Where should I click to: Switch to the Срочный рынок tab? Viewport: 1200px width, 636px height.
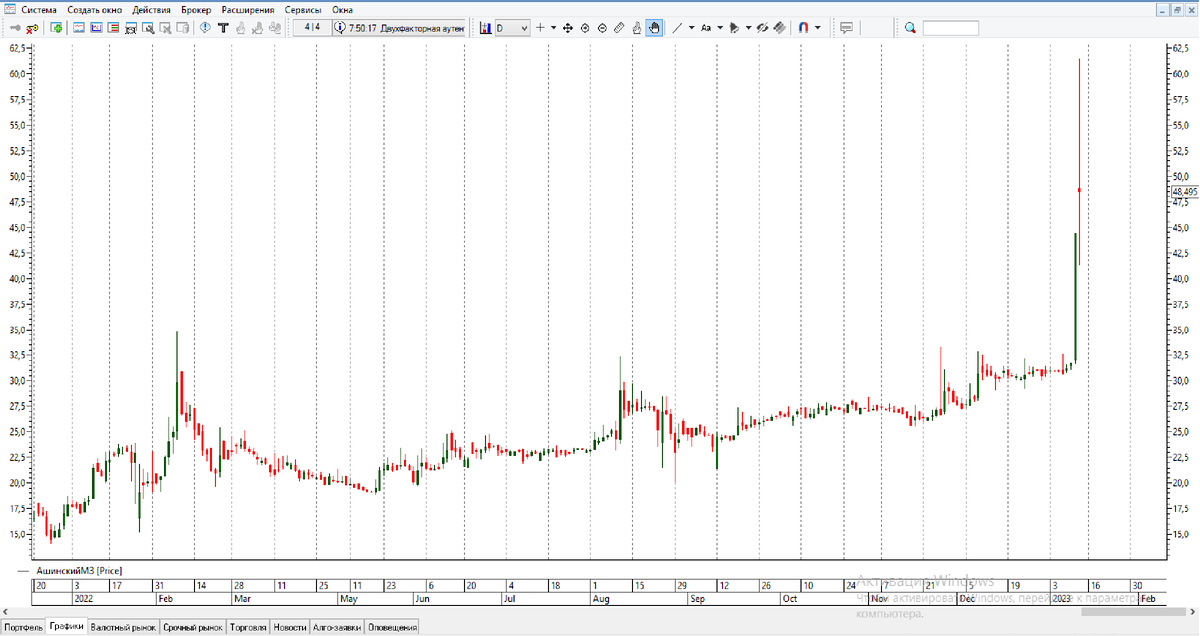[x=193, y=627]
